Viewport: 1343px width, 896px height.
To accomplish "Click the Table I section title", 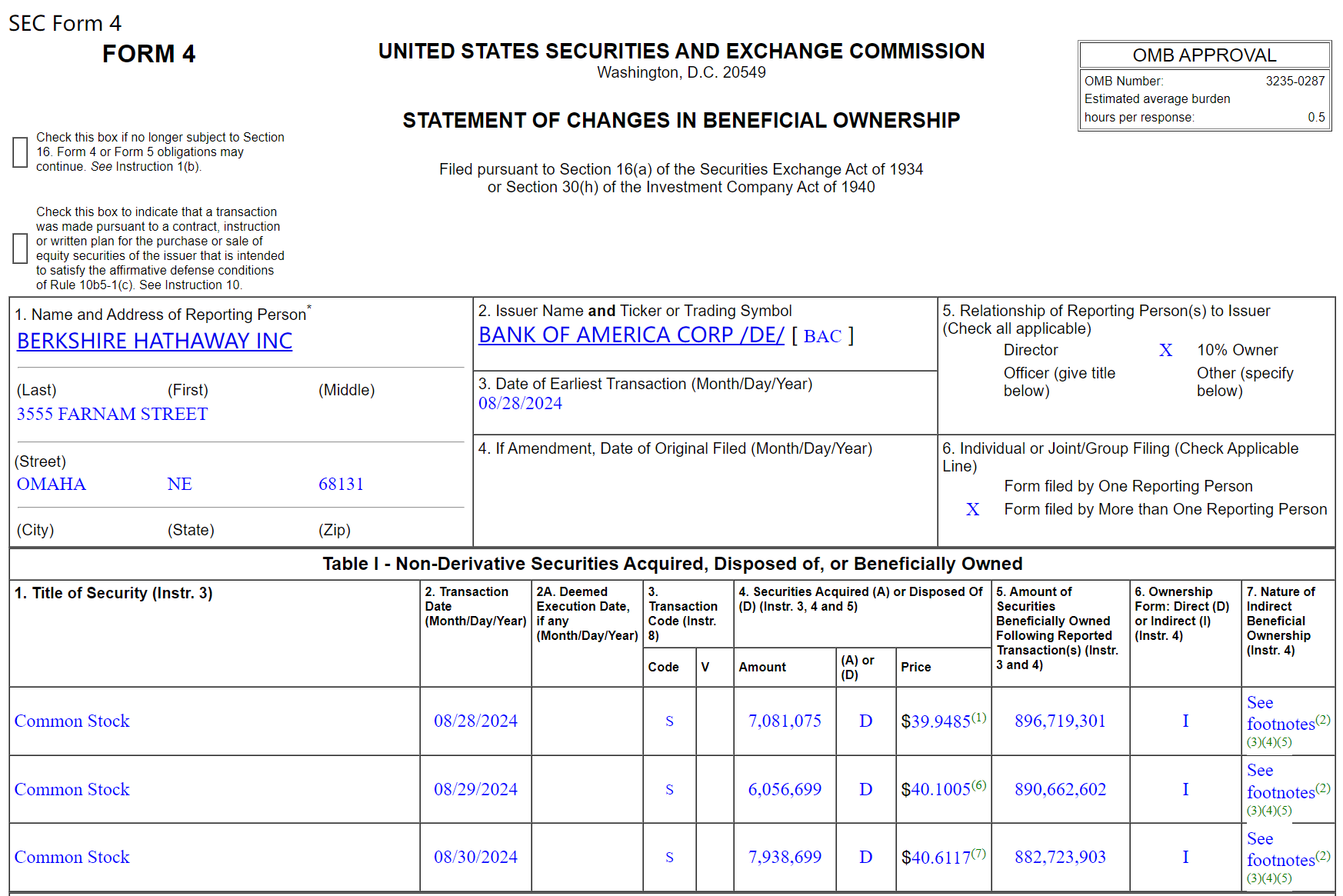I will tap(672, 564).
